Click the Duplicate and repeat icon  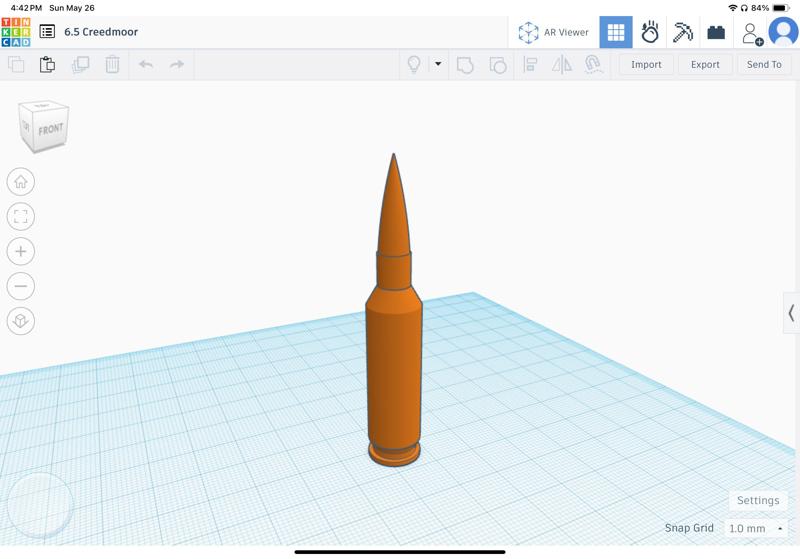pos(80,64)
